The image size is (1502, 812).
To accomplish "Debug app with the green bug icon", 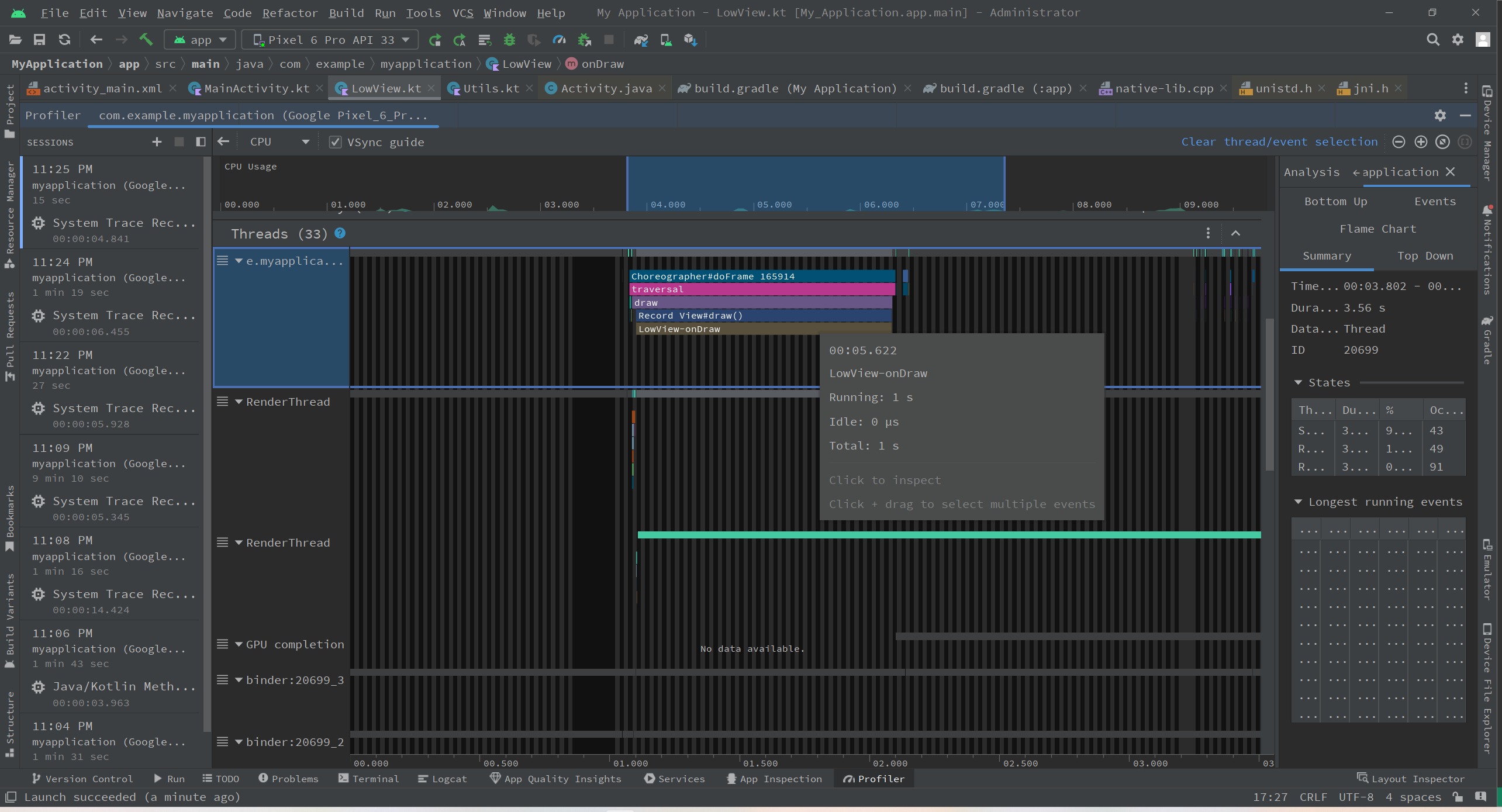I will (x=509, y=40).
